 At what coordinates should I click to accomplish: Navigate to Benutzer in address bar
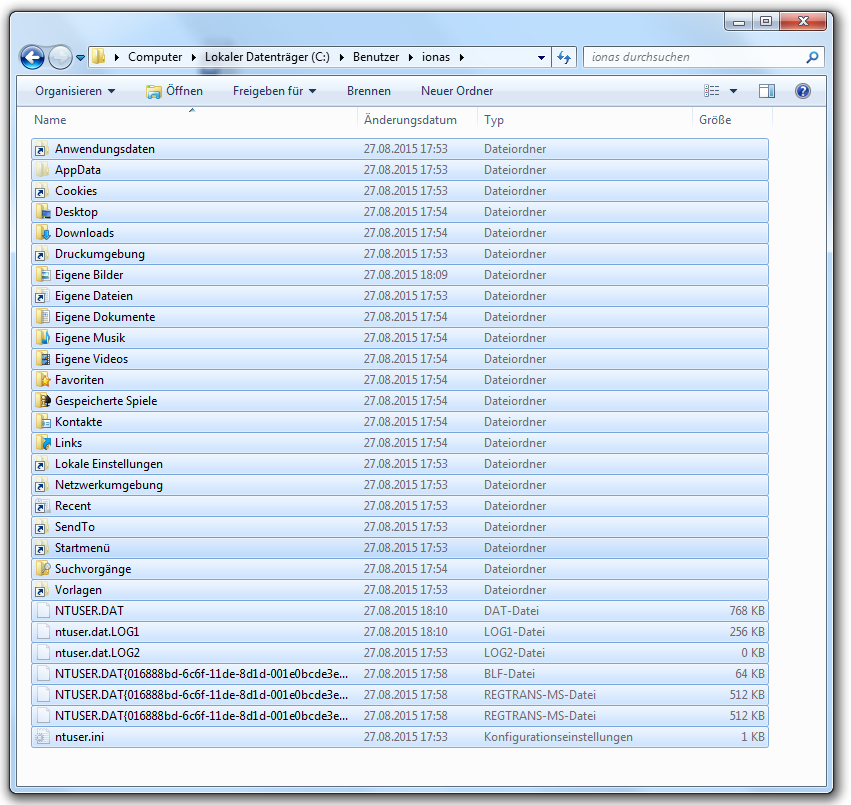(x=376, y=57)
